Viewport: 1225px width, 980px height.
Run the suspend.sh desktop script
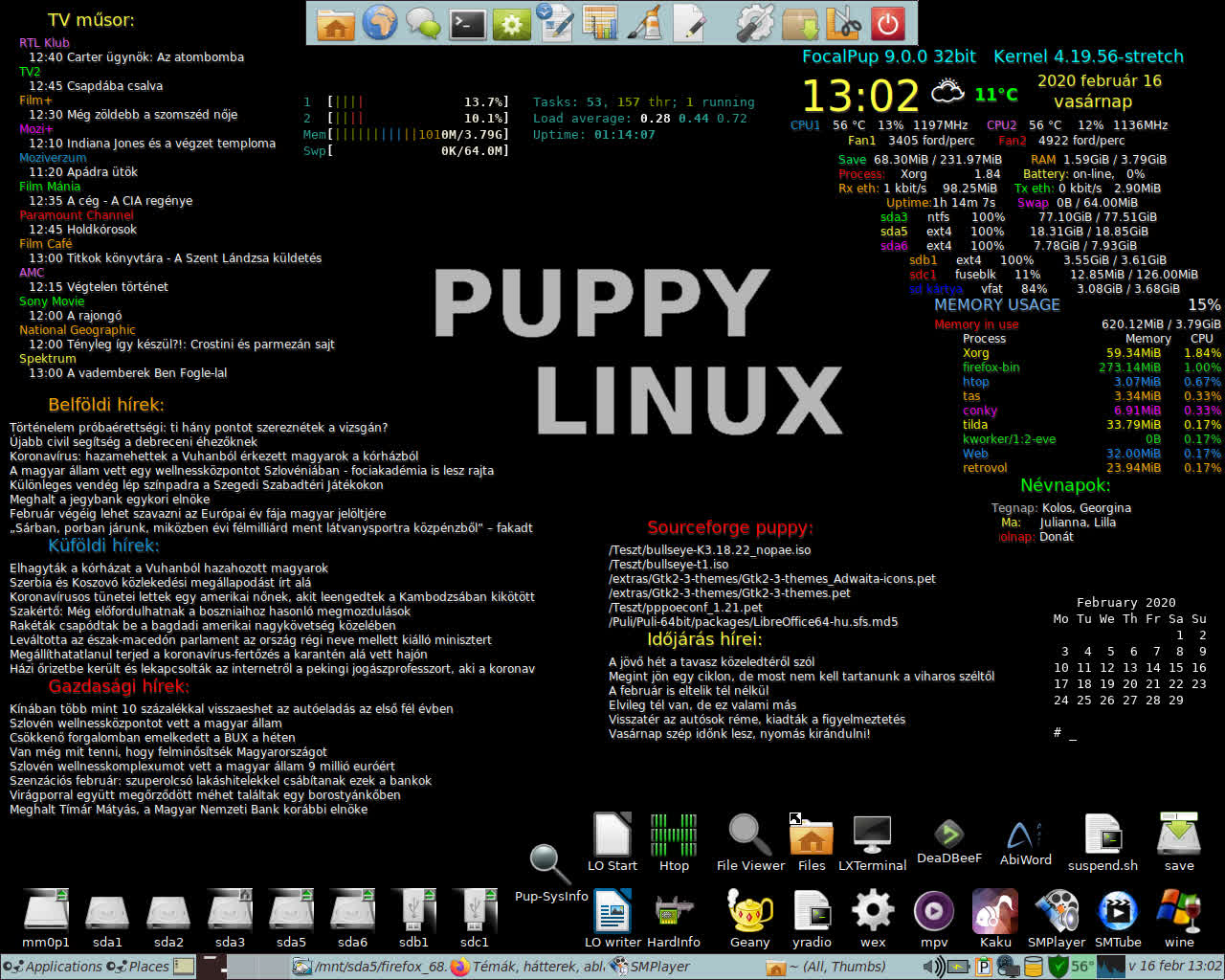point(1102,843)
